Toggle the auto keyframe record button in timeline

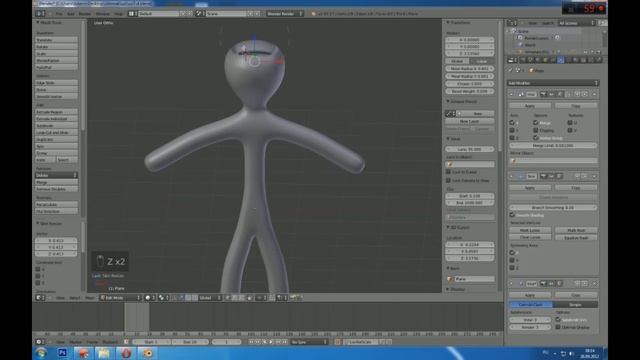tap(338, 342)
